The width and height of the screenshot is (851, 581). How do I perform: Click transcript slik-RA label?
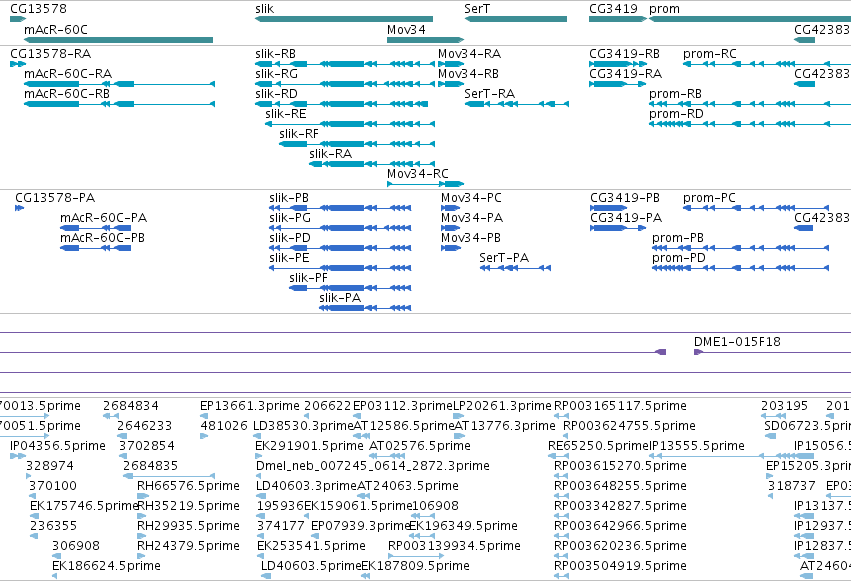(331, 154)
